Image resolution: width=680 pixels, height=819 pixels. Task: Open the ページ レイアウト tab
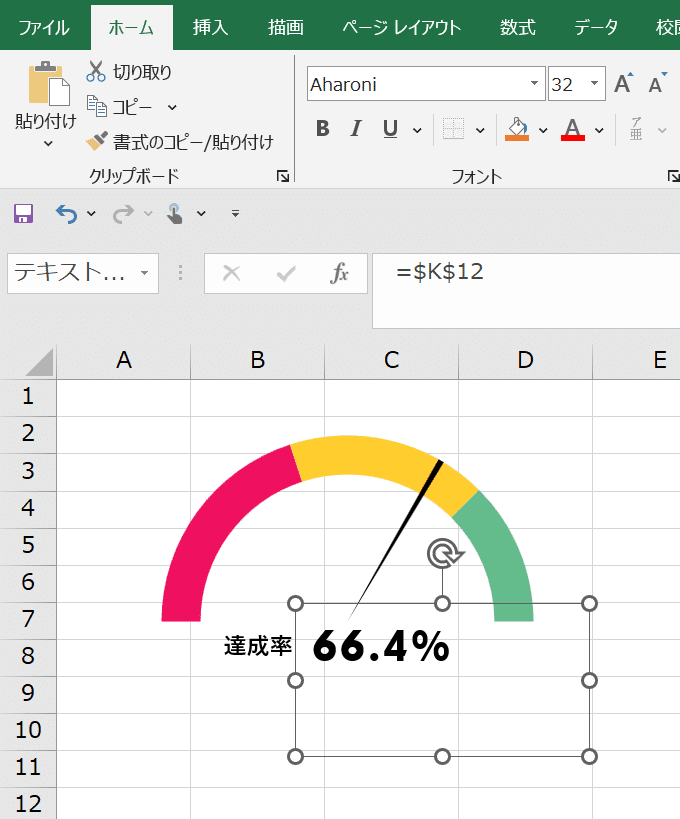(402, 28)
